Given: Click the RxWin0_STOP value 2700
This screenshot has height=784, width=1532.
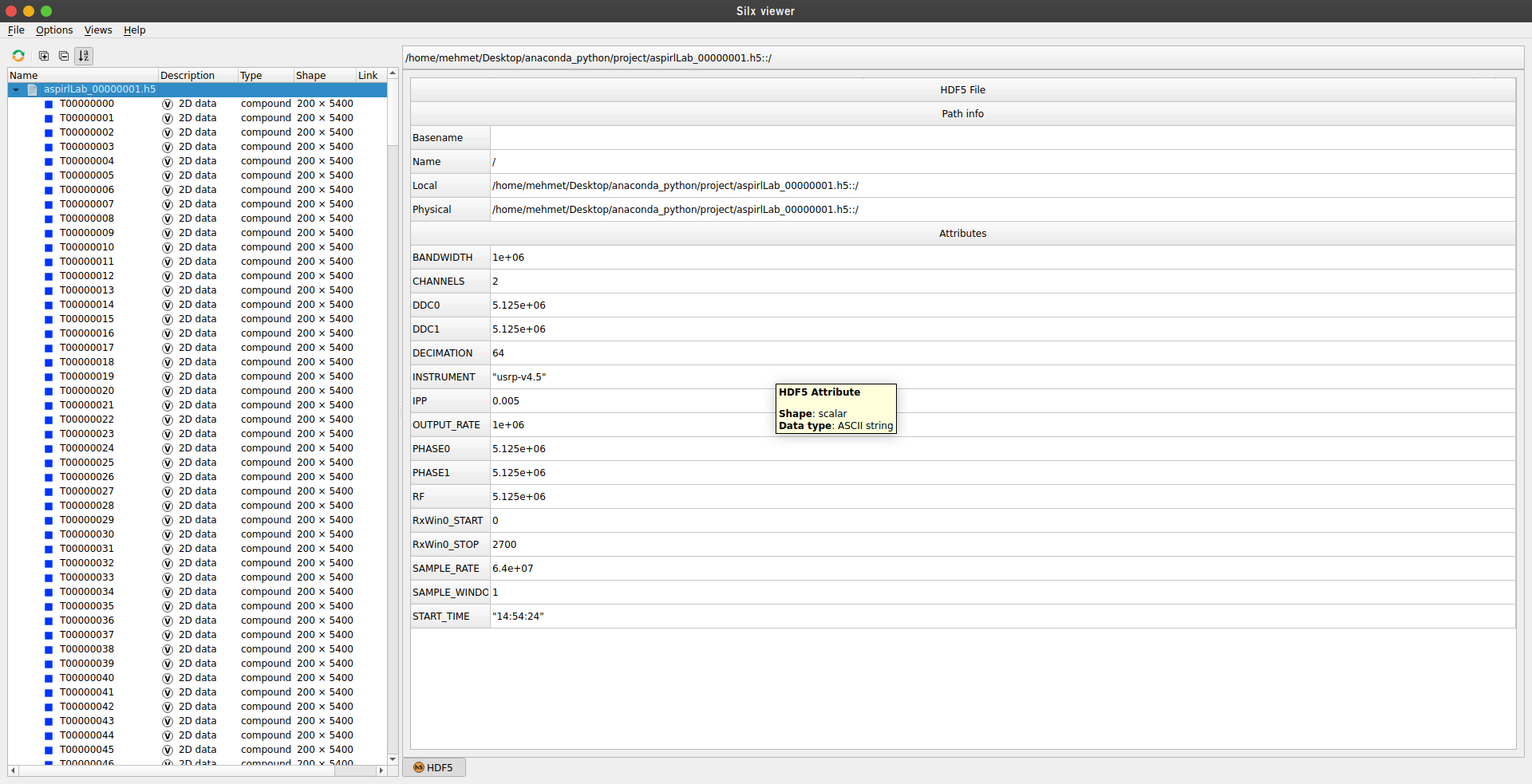Looking at the screenshot, I should 504,545.
